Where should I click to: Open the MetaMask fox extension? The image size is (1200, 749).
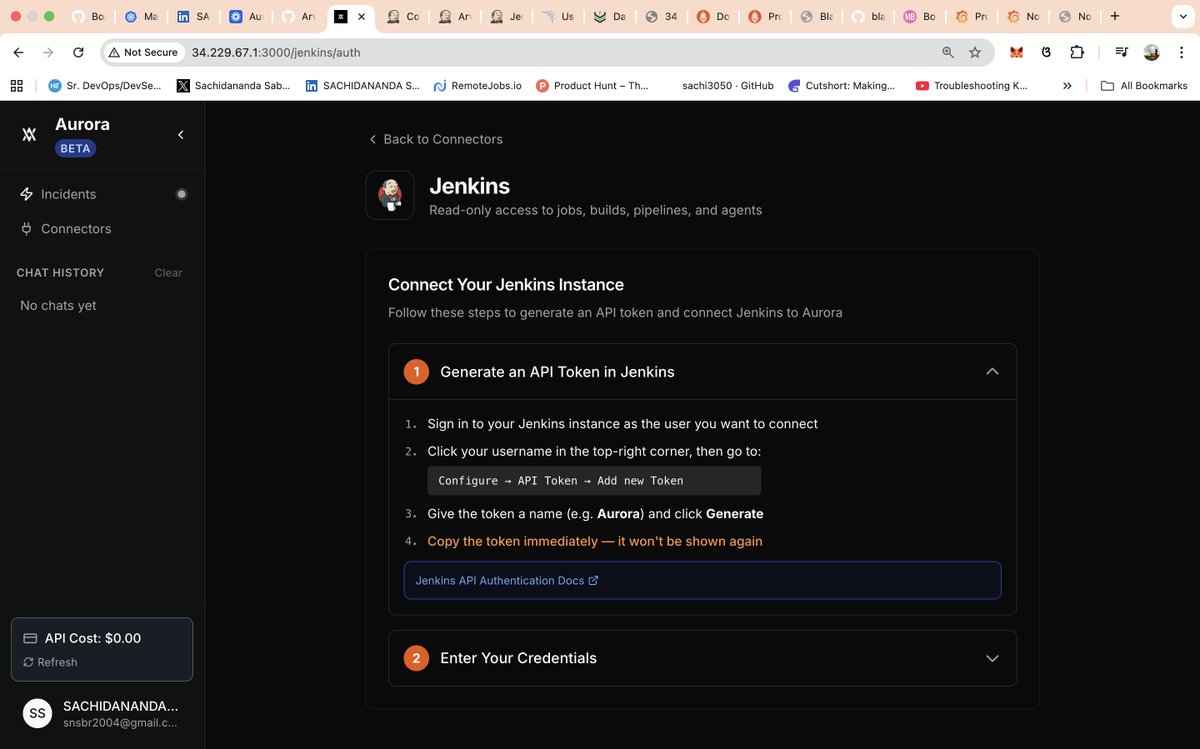click(1016, 52)
